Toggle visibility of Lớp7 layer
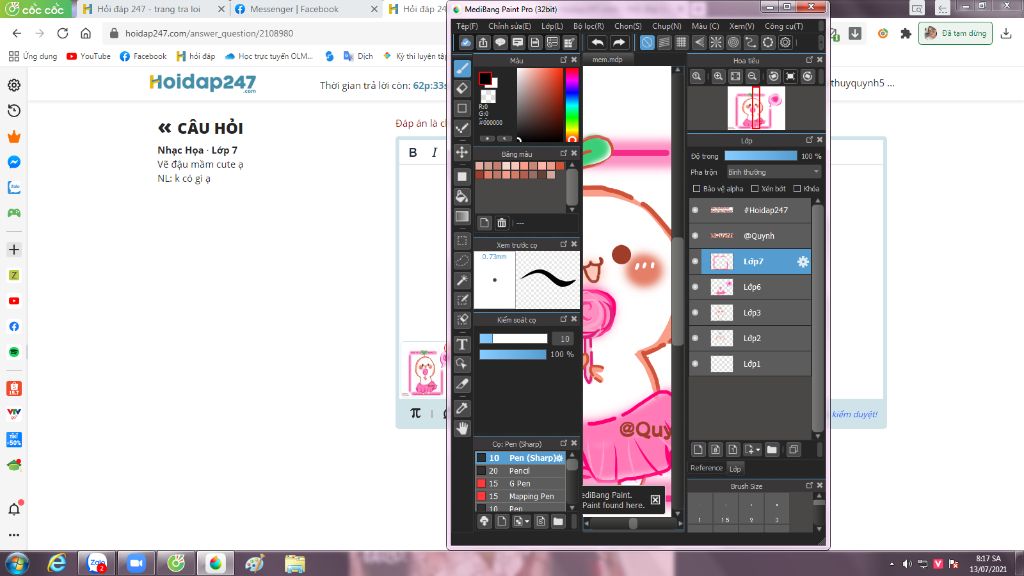1024x576 pixels. click(x=695, y=261)
